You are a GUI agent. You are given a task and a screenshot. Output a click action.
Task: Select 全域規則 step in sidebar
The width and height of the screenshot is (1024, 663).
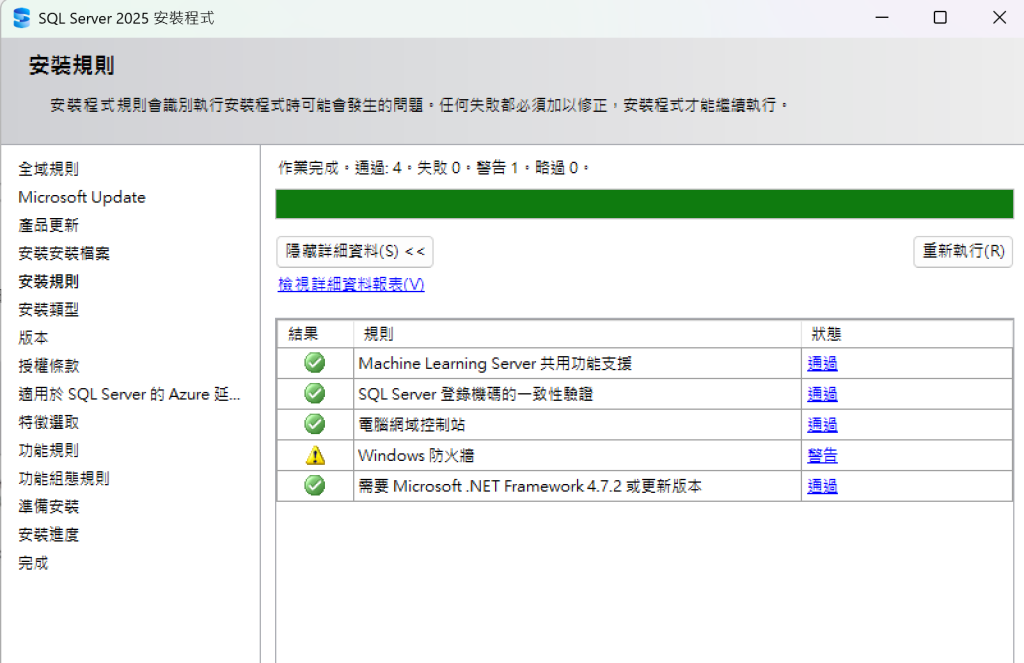tap(48, 169)
